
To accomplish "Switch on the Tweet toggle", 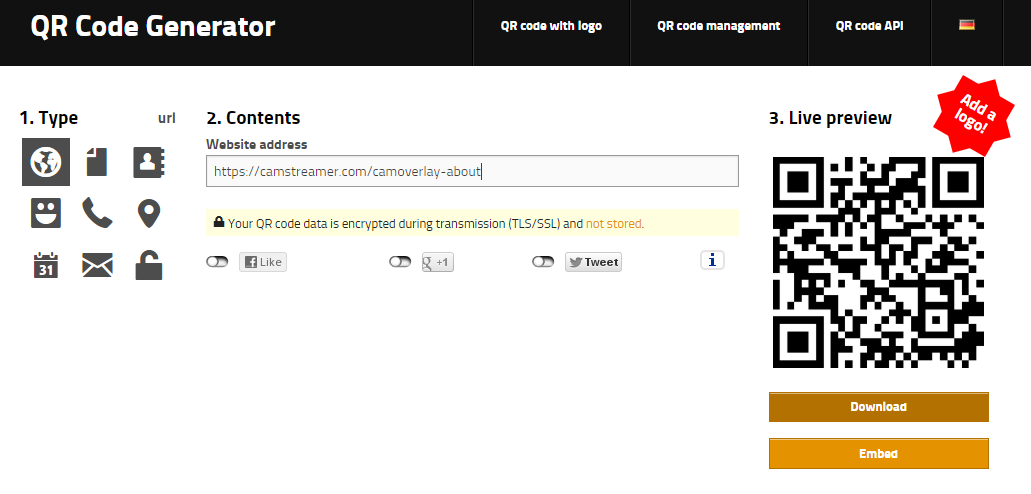I will (543, 262).
